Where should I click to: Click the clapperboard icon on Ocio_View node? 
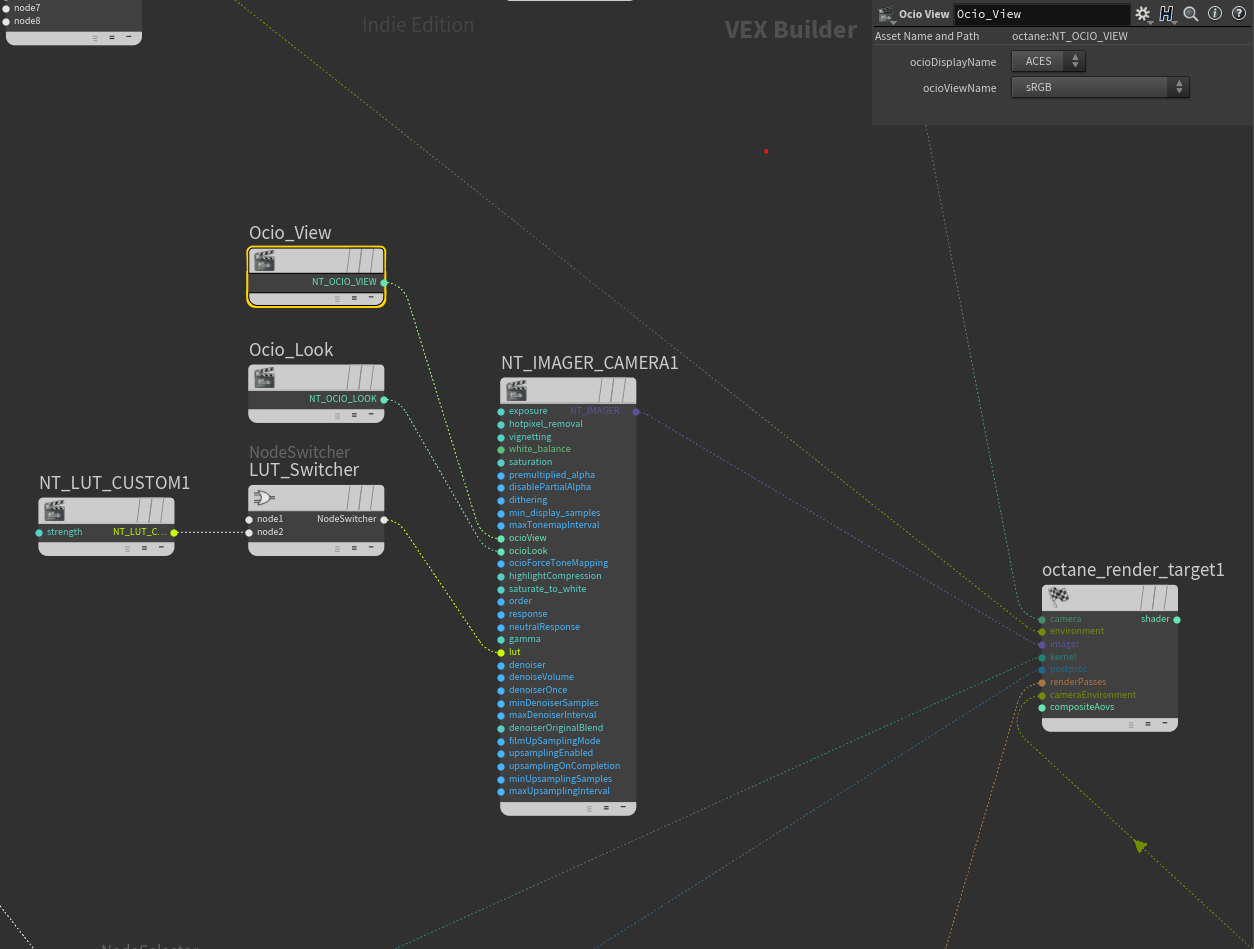[264, 261]
